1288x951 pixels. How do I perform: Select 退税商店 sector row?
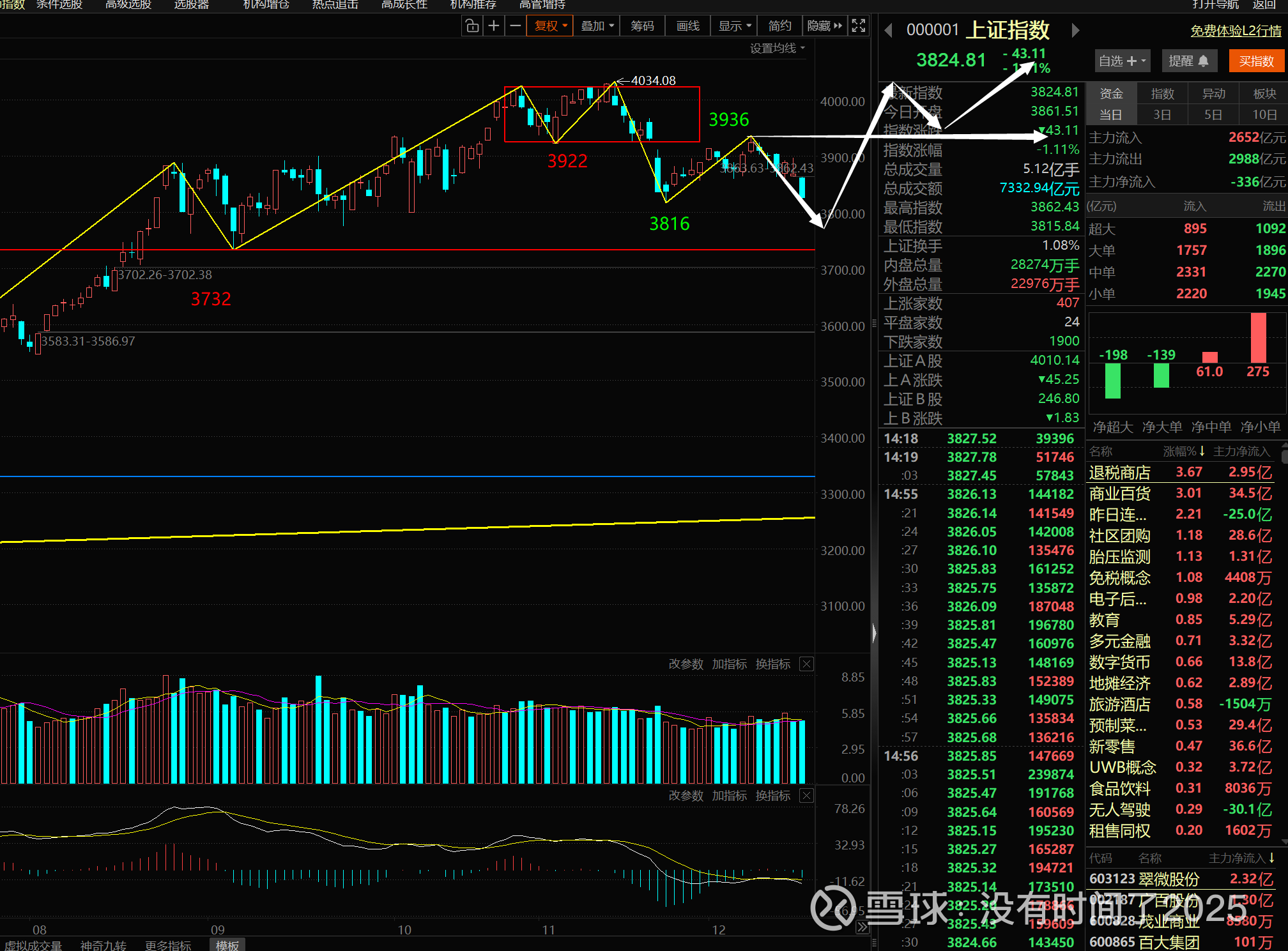click(1119, 473)
